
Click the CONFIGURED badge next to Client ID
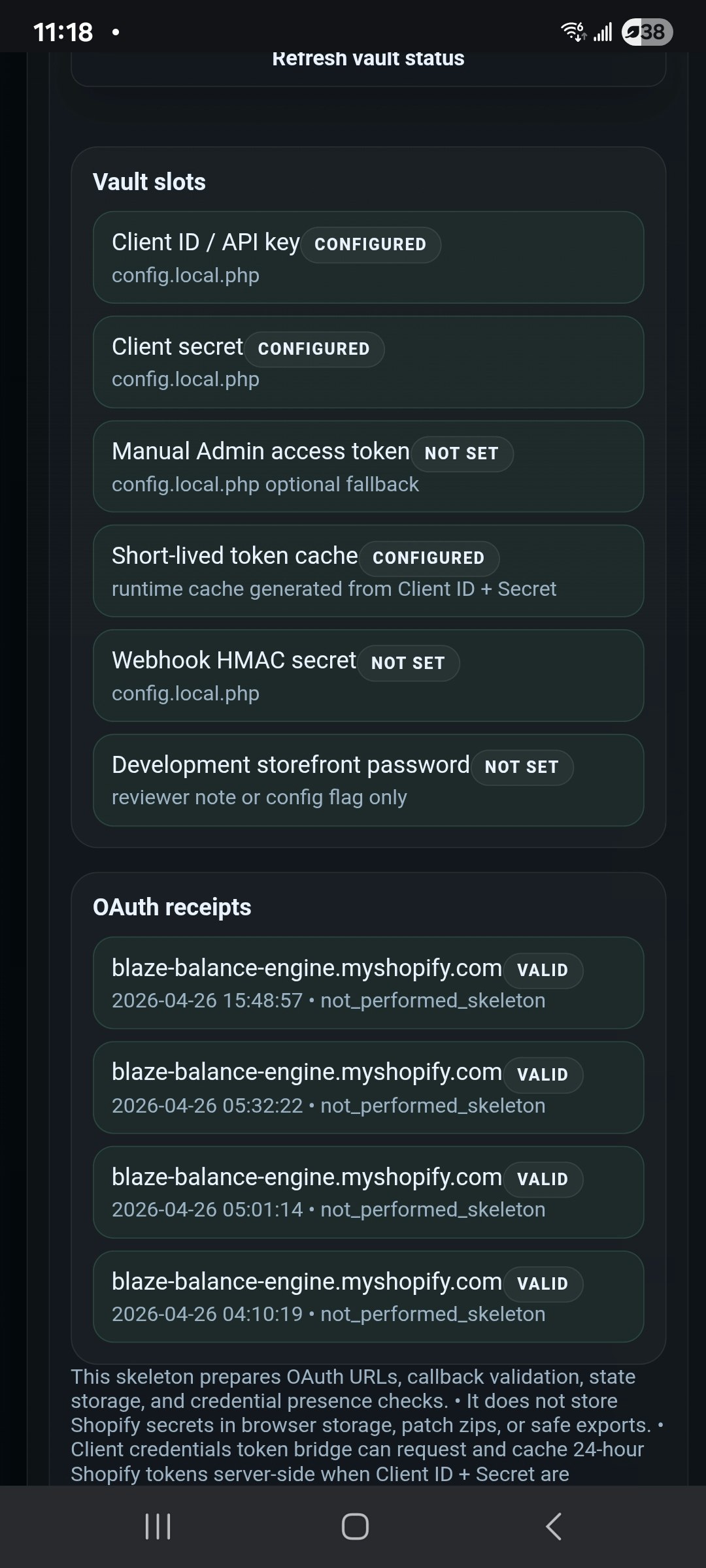[371, 244]
